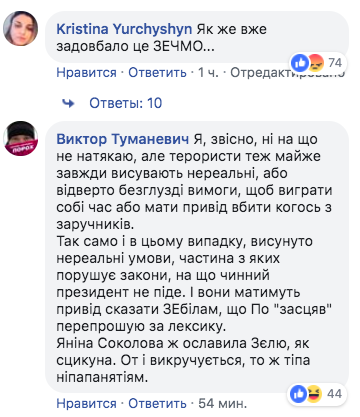Expand 'Ответы: 10' replies thread
360x417 pixels.
pos(125,103)
